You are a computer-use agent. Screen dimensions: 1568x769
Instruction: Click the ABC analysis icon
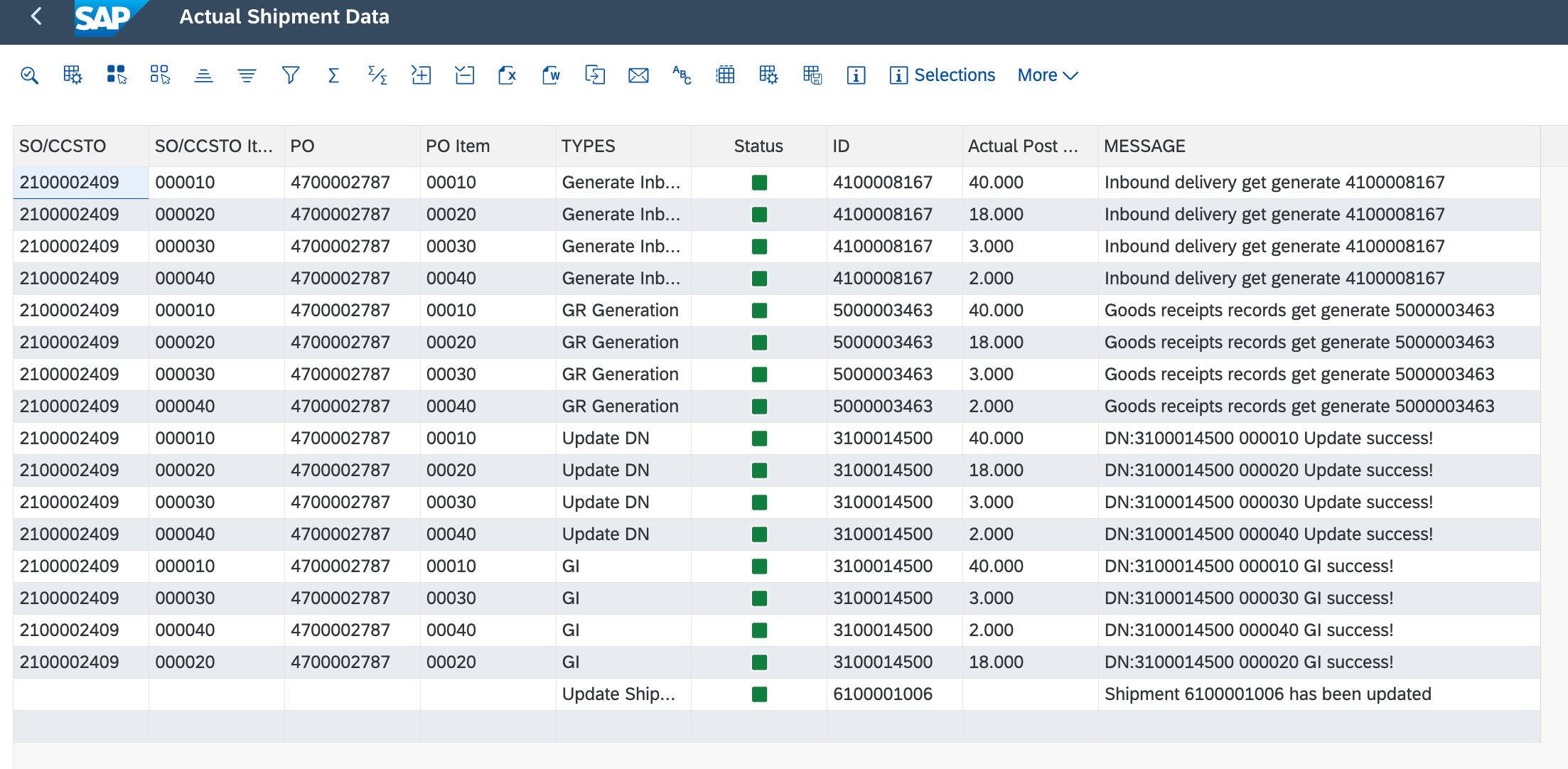[x=682, y=75]
